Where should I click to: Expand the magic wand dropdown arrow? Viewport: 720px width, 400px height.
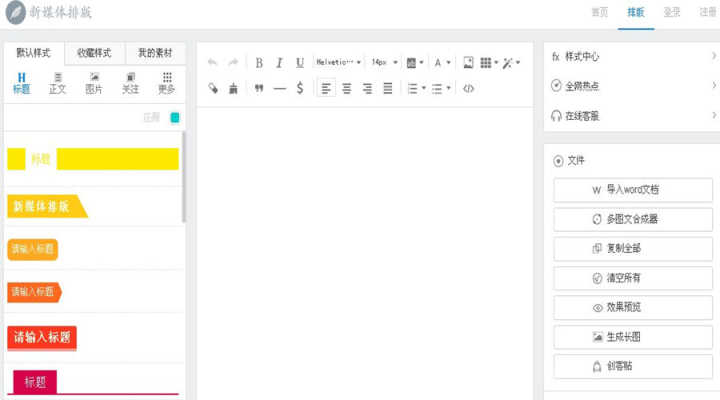518,62
